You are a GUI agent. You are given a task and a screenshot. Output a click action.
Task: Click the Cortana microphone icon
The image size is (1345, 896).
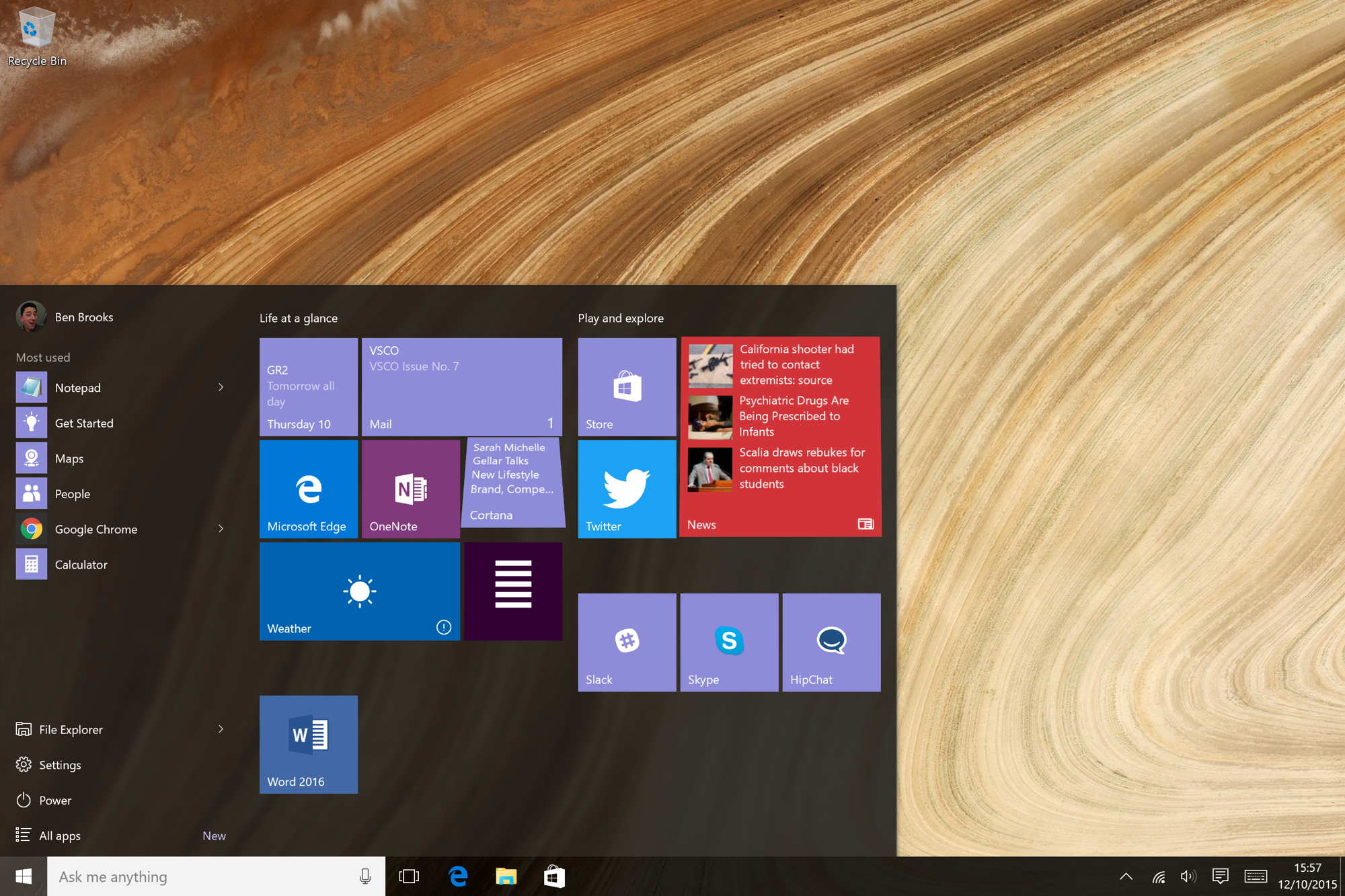coord(365,877)
